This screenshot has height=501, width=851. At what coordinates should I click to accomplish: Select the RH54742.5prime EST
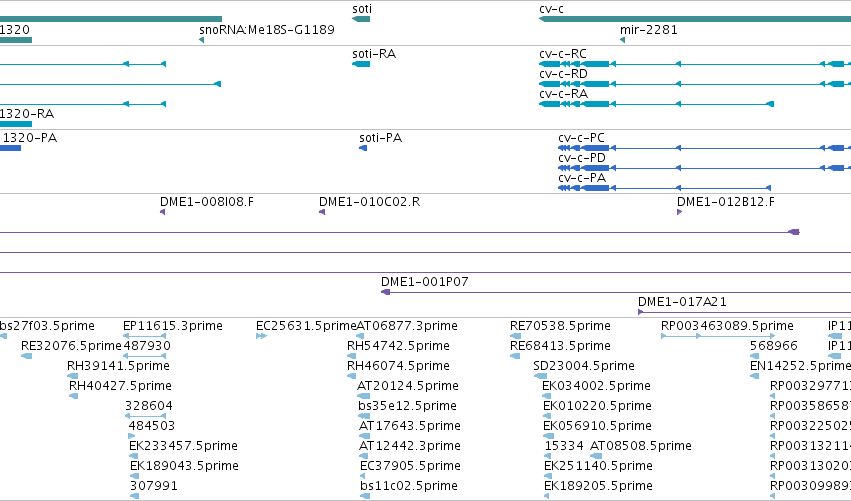coord(398,346)
